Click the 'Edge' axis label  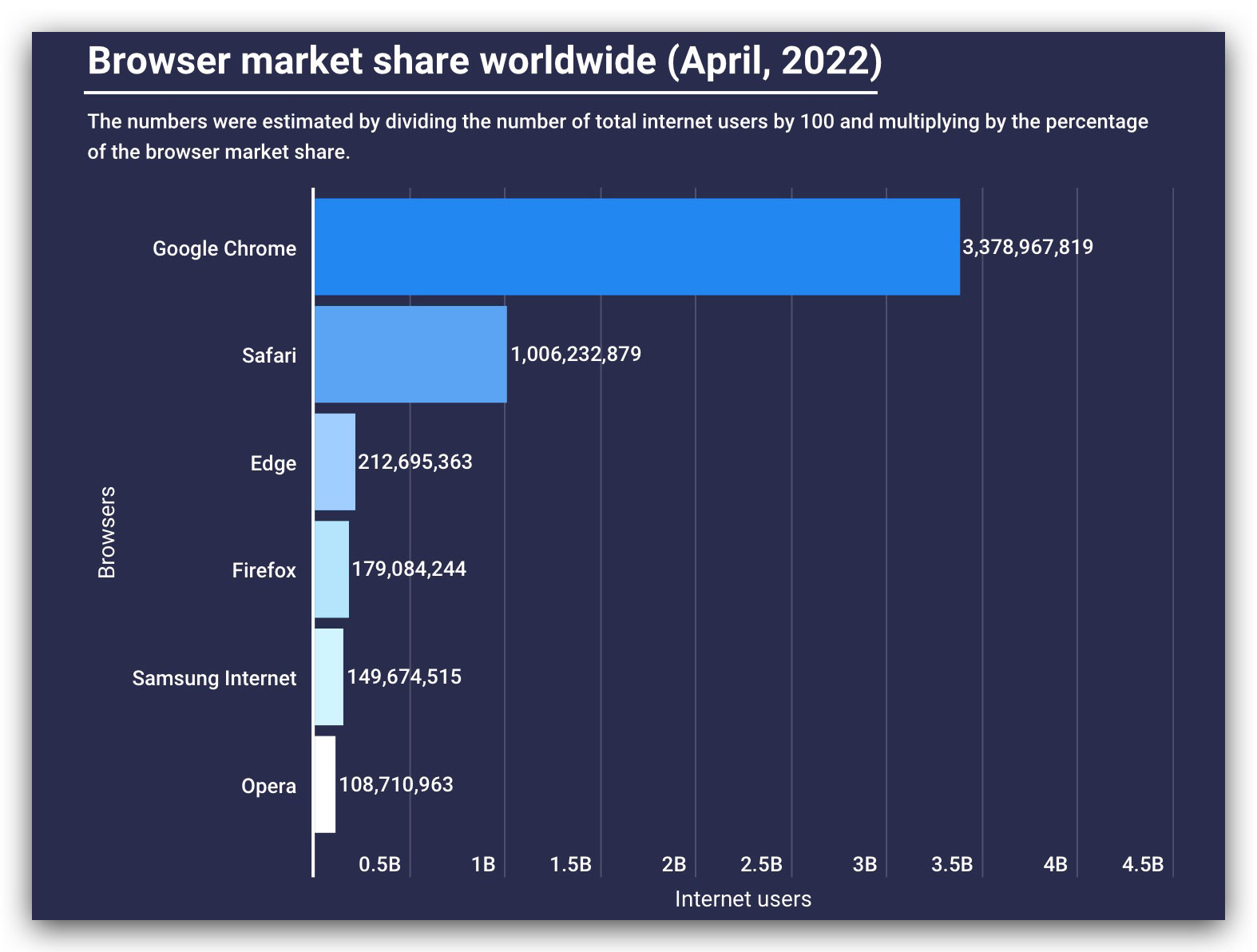click(x=273, y=463)
